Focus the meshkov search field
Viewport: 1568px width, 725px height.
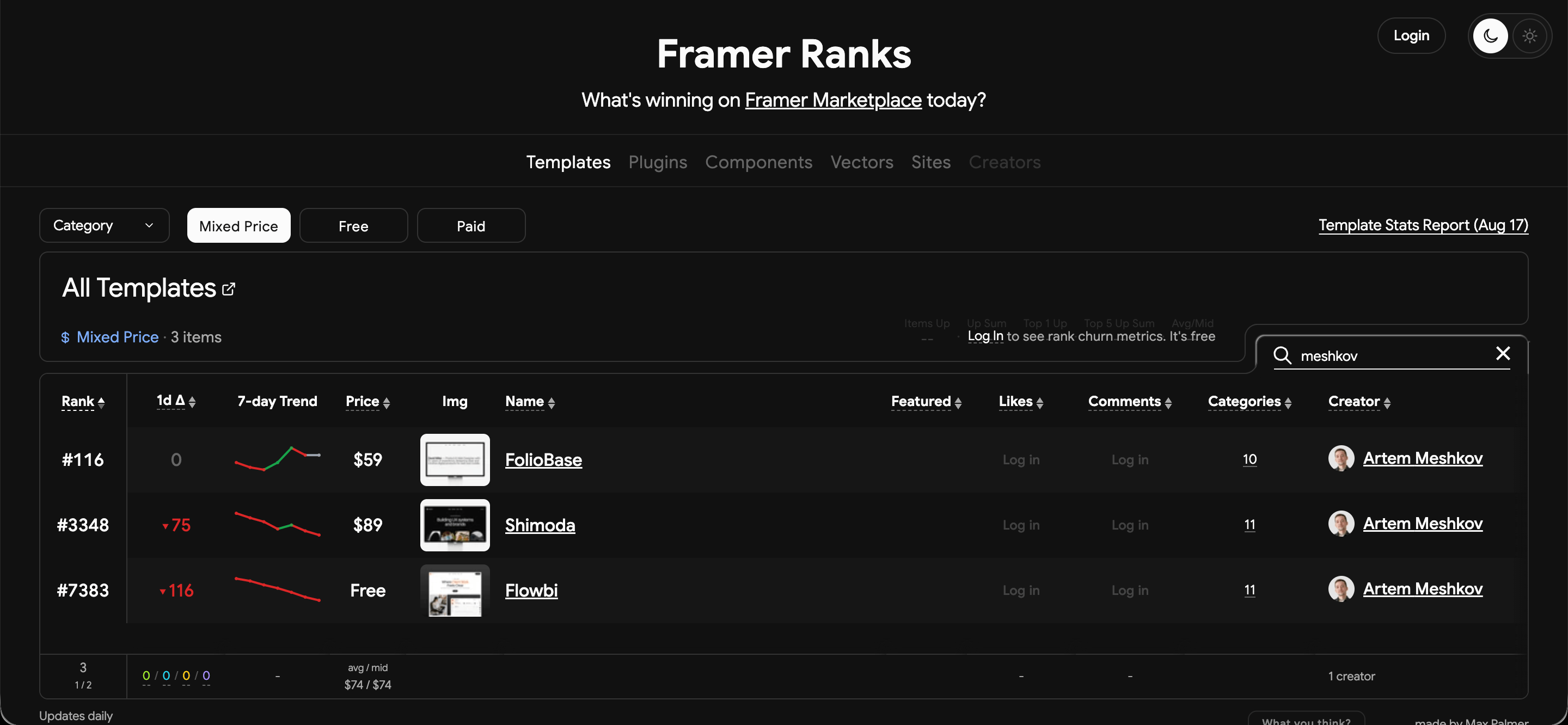tap(1392, 355)
